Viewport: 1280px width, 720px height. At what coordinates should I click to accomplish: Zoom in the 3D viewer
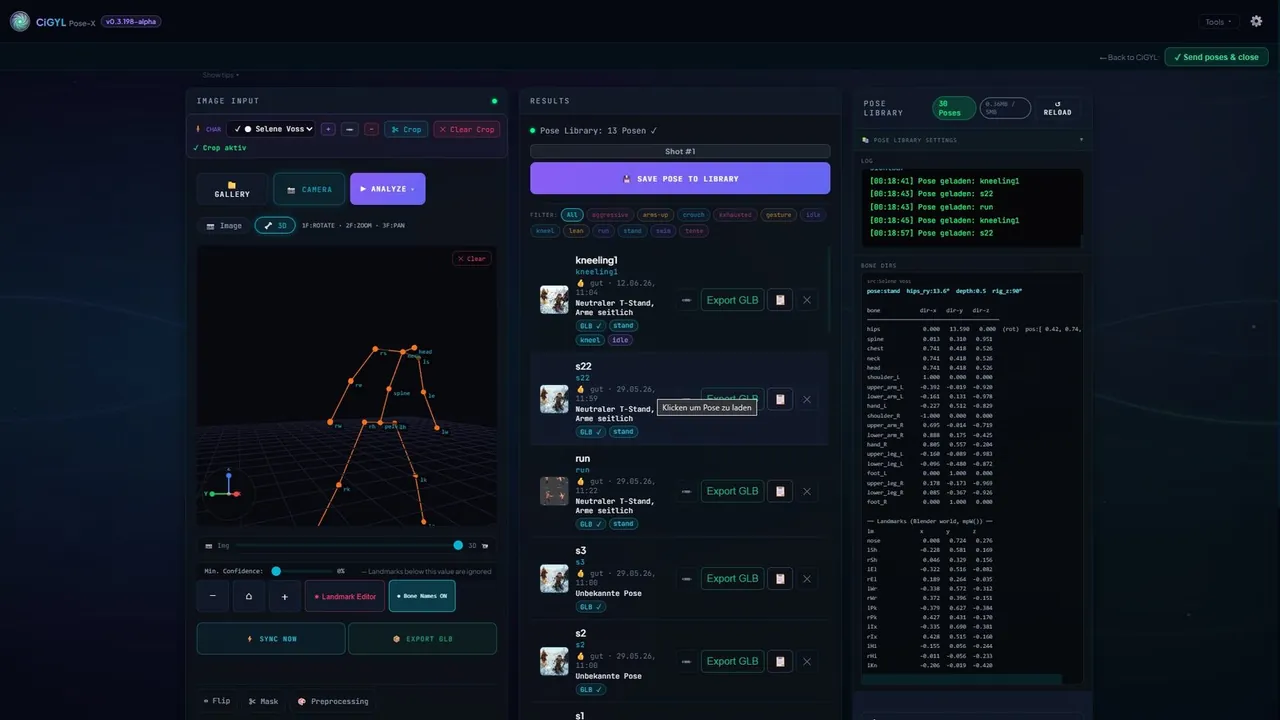click(x=285, y=596)
